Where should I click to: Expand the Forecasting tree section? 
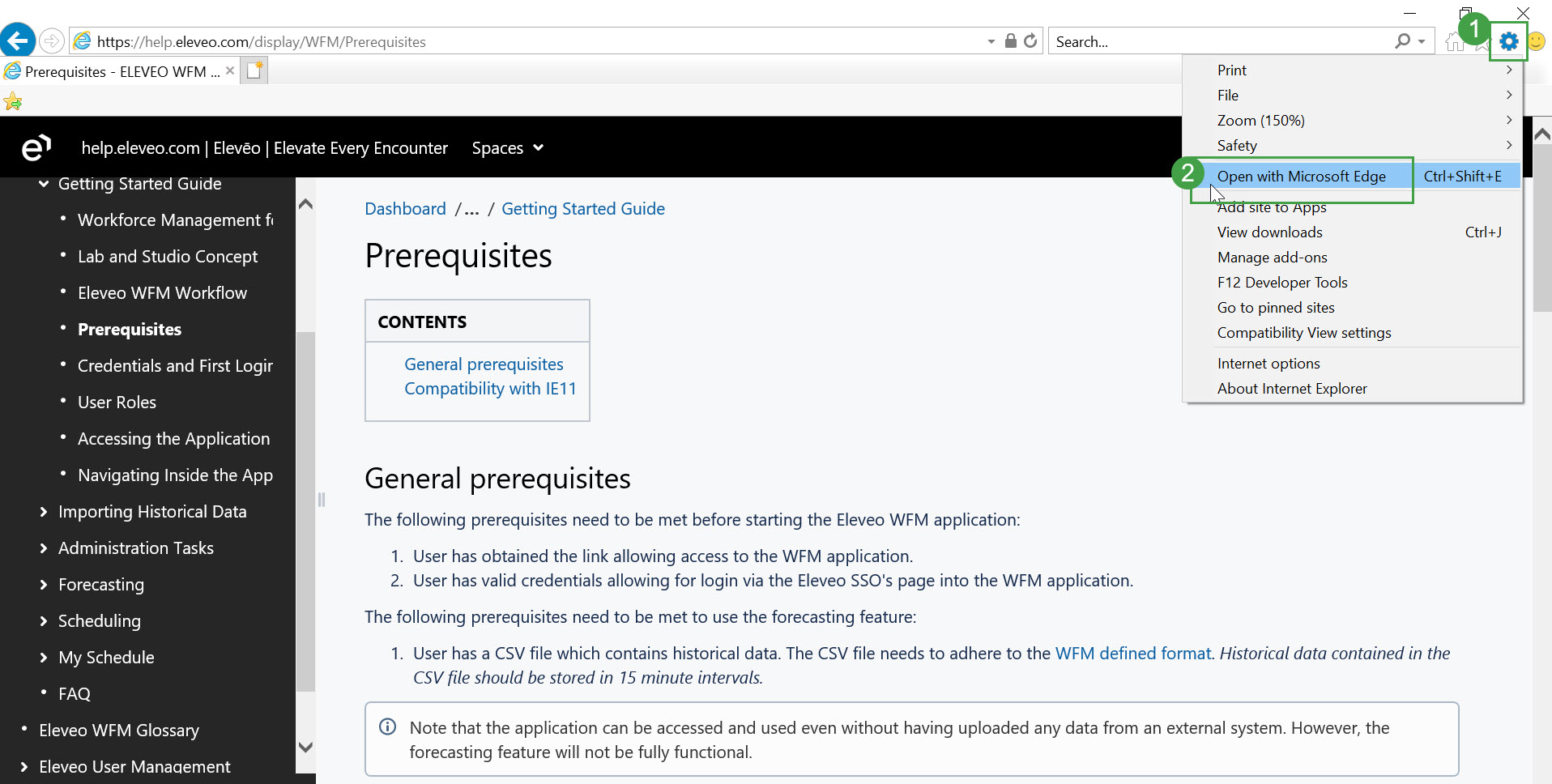[x=44, y=585]
